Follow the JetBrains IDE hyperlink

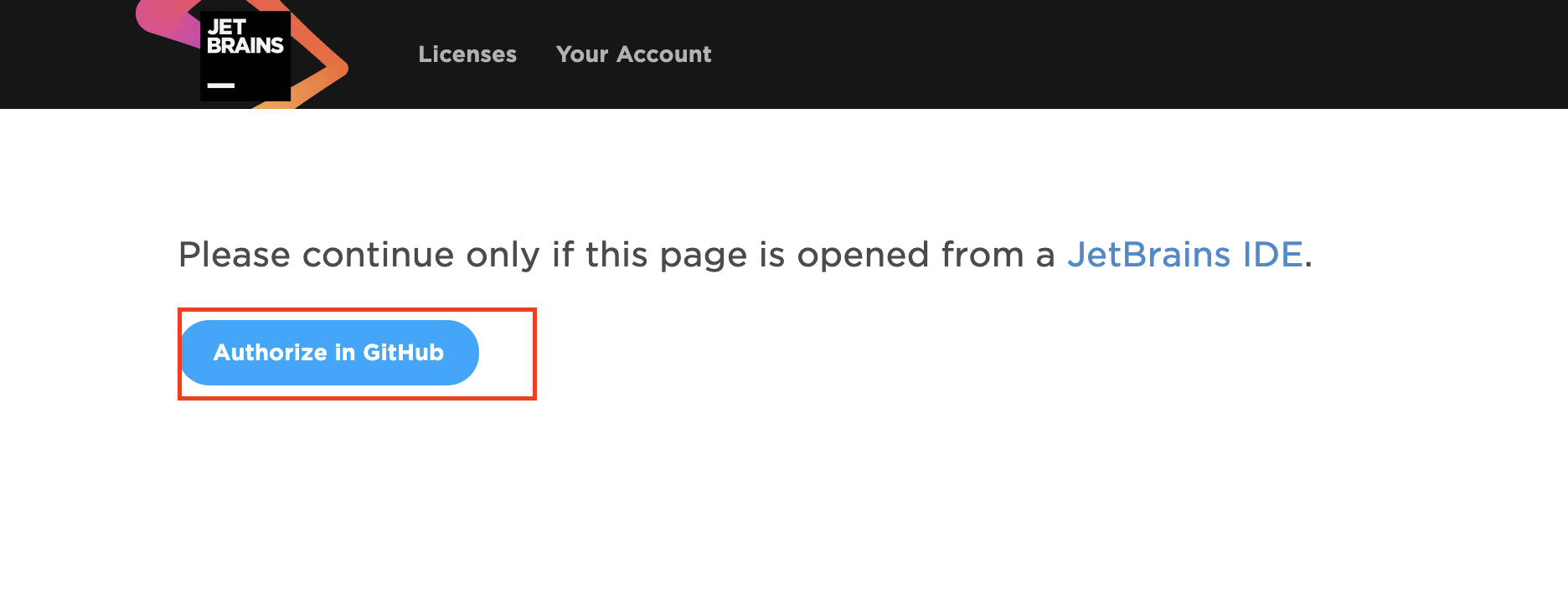tap(1184, 255)
